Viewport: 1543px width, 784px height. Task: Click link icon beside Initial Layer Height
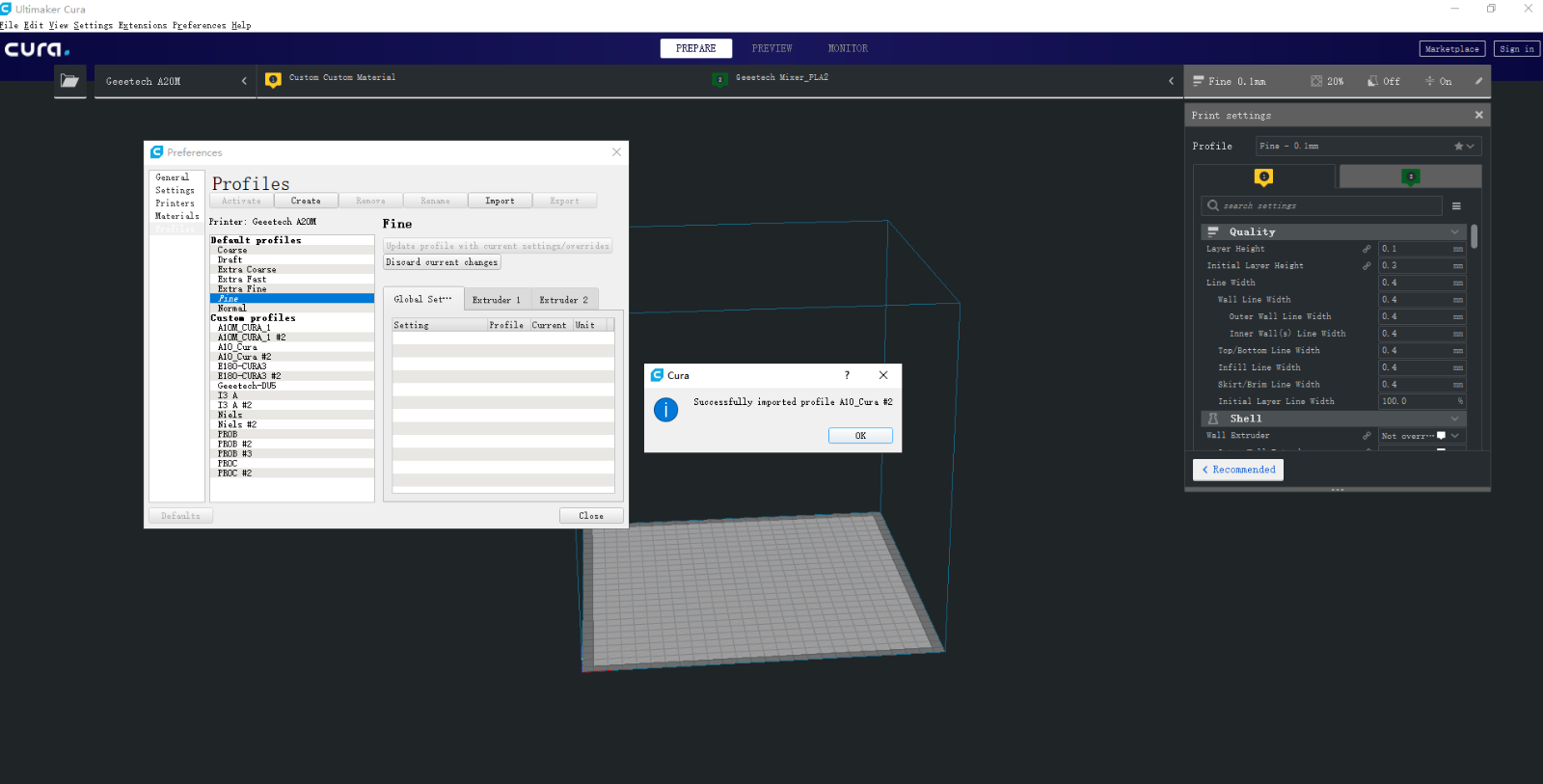tap(1367, 265)
